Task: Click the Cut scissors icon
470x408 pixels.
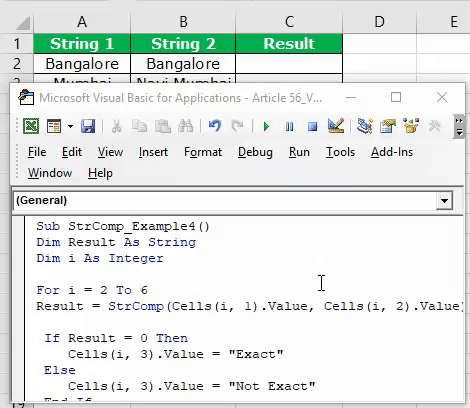Action: 116,126
